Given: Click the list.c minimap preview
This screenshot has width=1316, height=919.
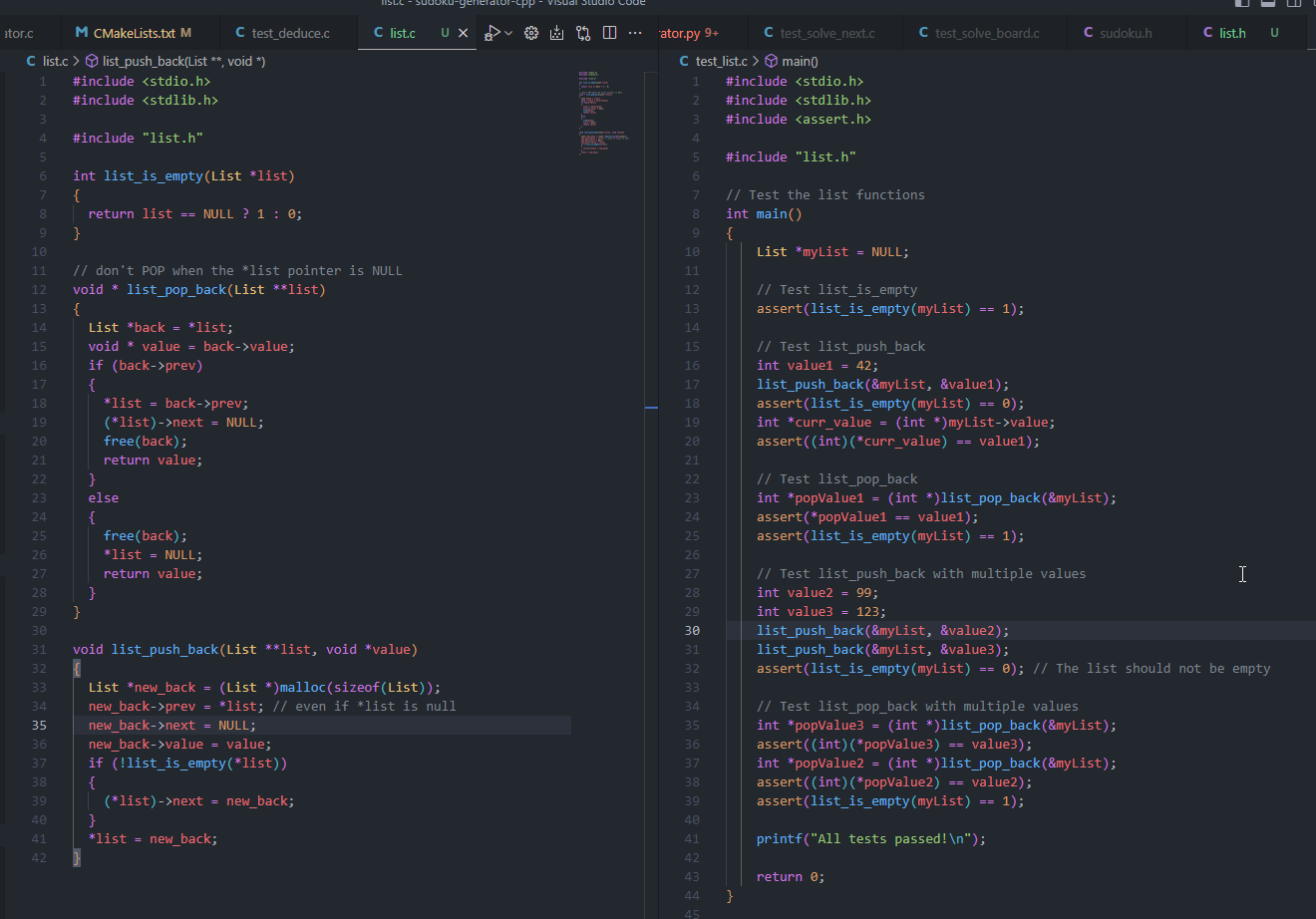Looking at the screenshot, I should click(604, 114).
